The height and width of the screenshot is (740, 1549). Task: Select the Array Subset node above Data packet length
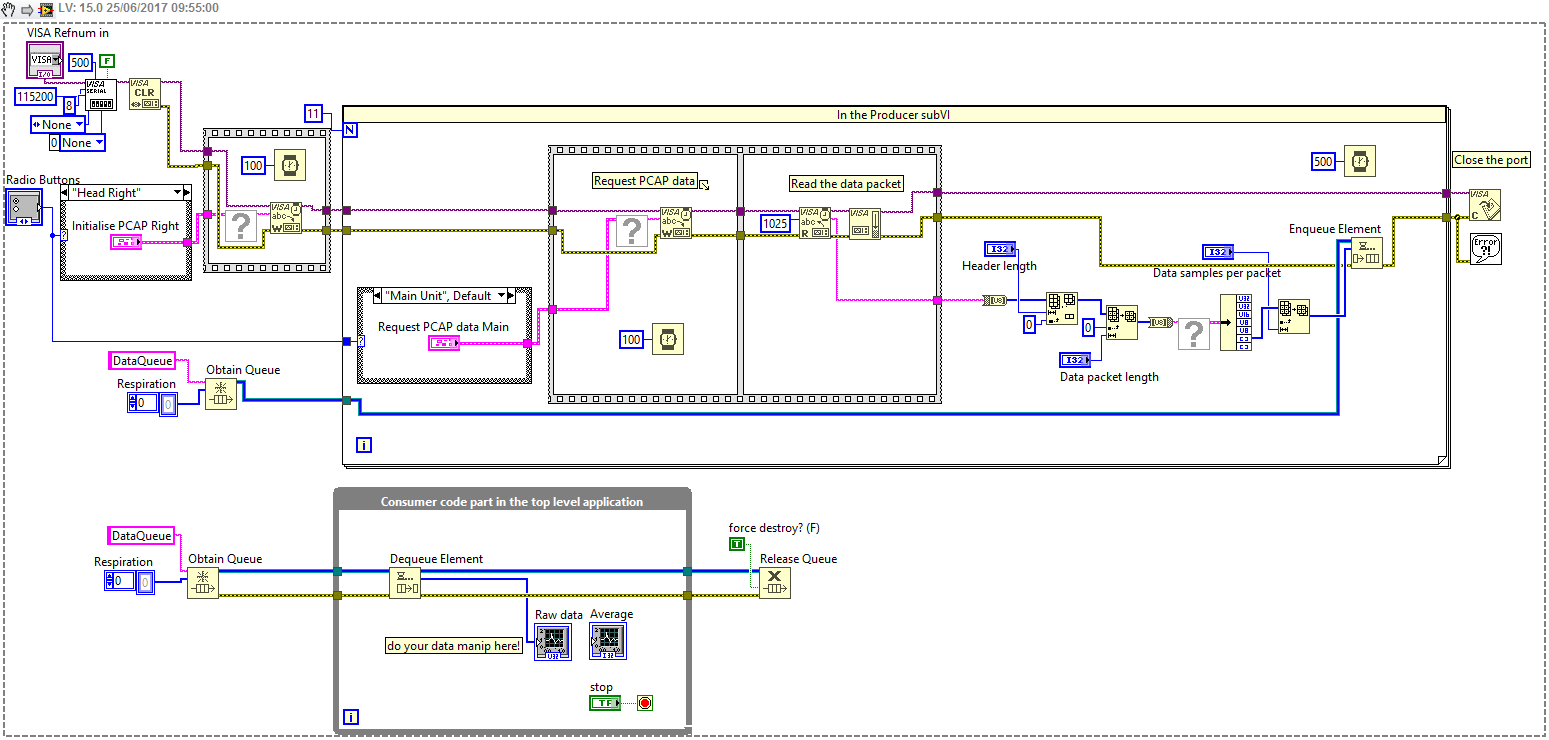tap(1121, 323)
